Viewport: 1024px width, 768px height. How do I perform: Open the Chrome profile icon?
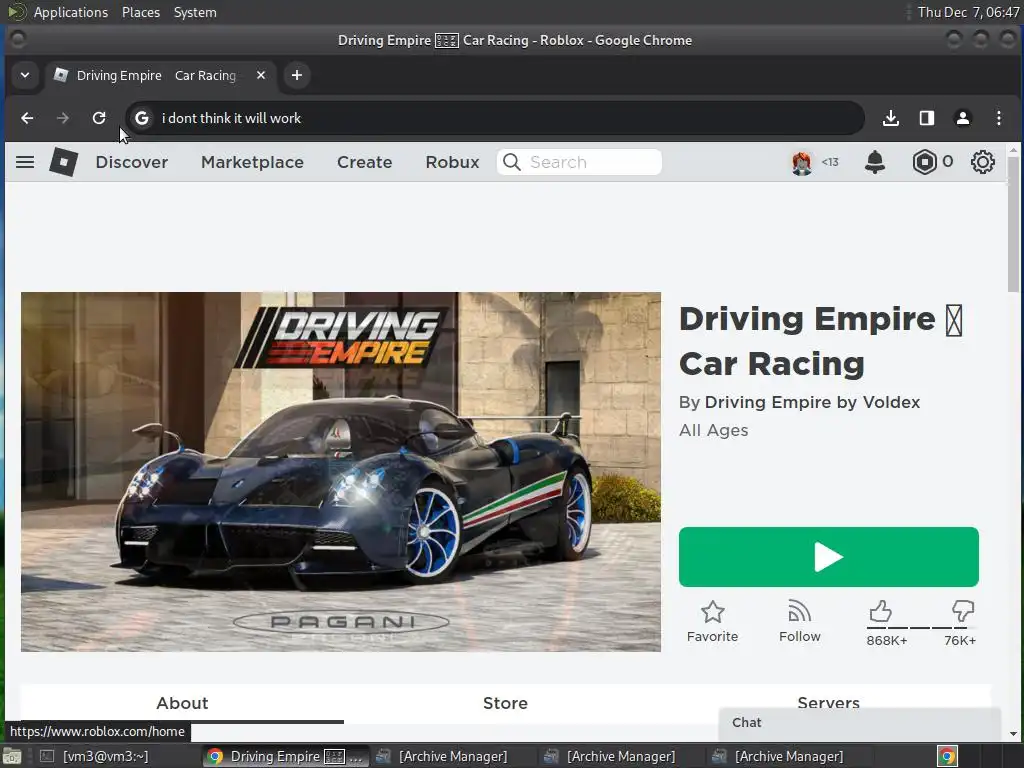pyautogui.click(x=962, y=118)
